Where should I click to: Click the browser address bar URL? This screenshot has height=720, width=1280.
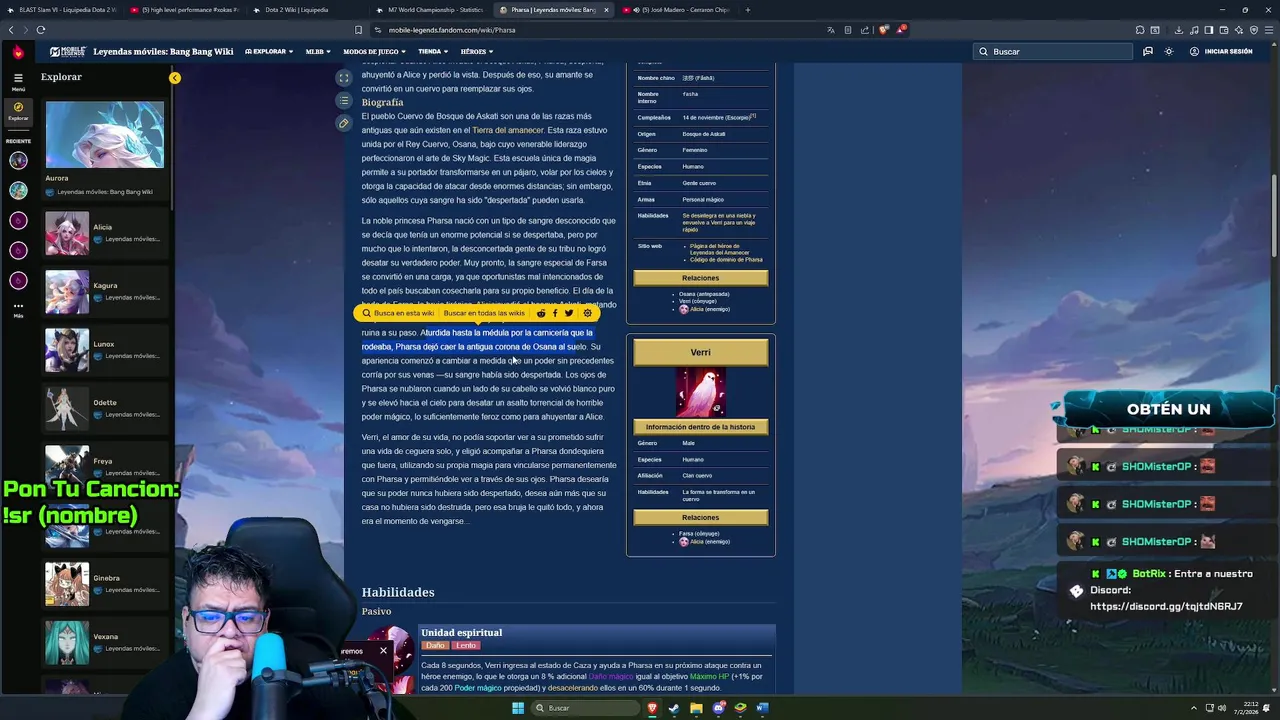[x=452, y=30]
